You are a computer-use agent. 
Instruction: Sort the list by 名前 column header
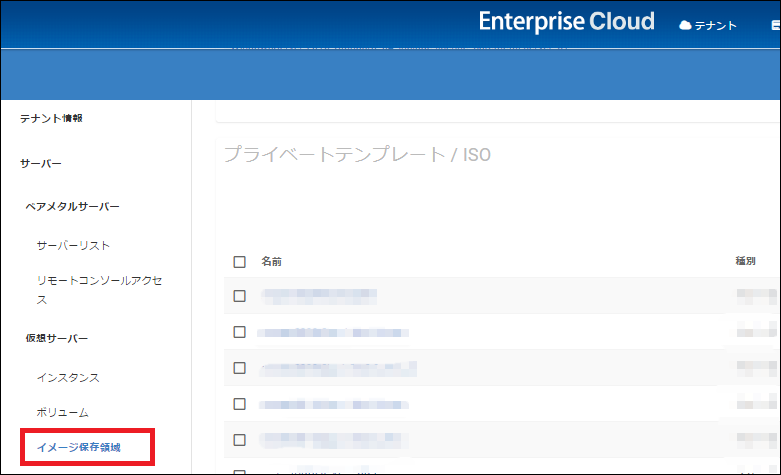[271, 262]
